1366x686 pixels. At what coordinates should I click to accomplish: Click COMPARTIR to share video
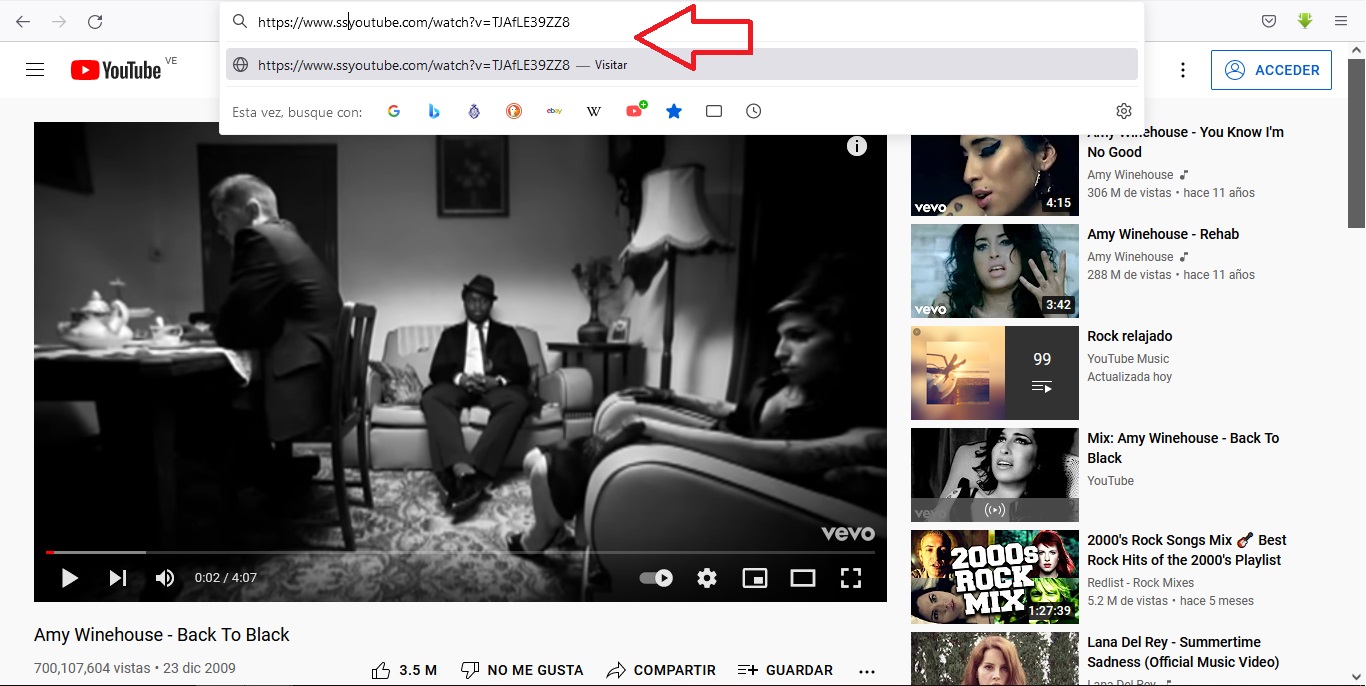pyautogui.click(x=661, y=670)
